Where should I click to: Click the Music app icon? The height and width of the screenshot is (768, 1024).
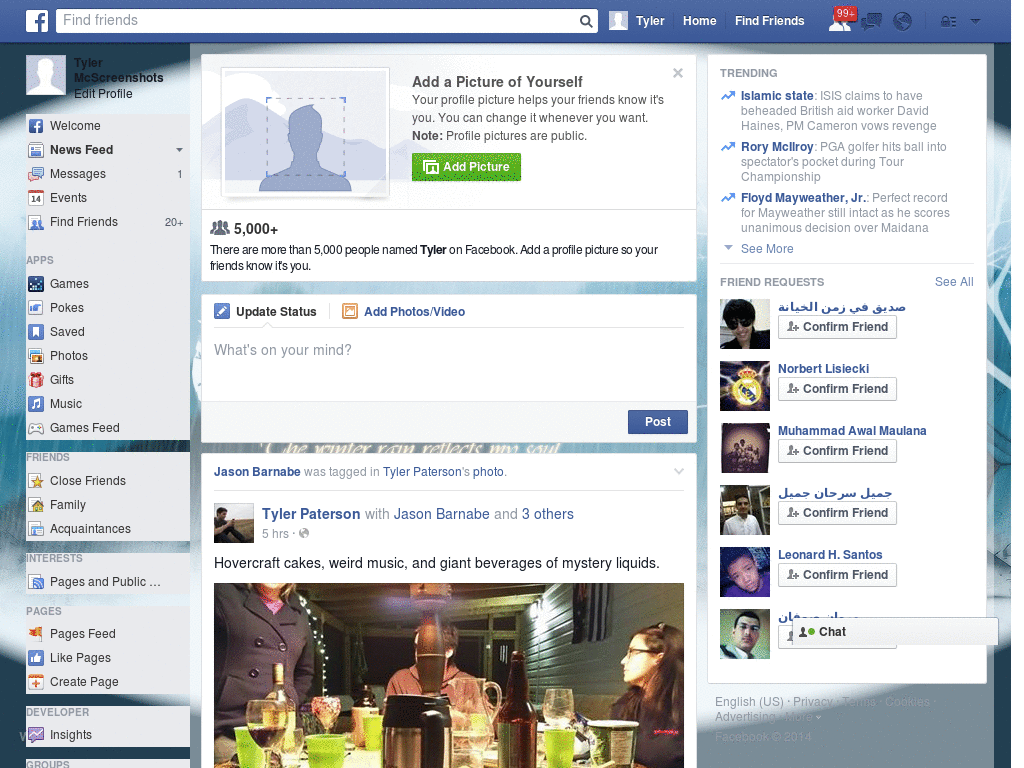coord(36,404)
